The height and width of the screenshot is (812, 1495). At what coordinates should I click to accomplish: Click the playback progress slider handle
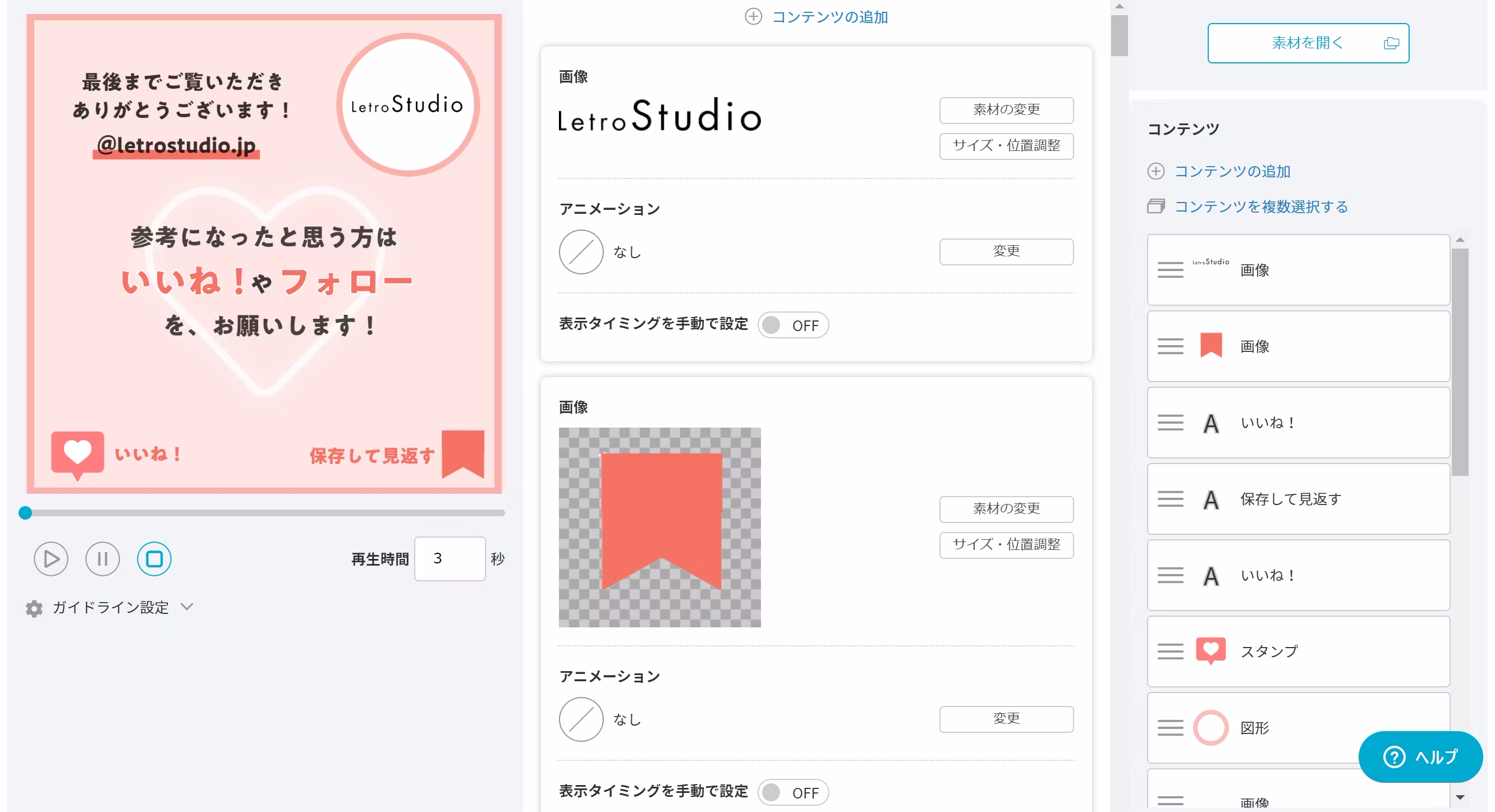pos(25,513)
